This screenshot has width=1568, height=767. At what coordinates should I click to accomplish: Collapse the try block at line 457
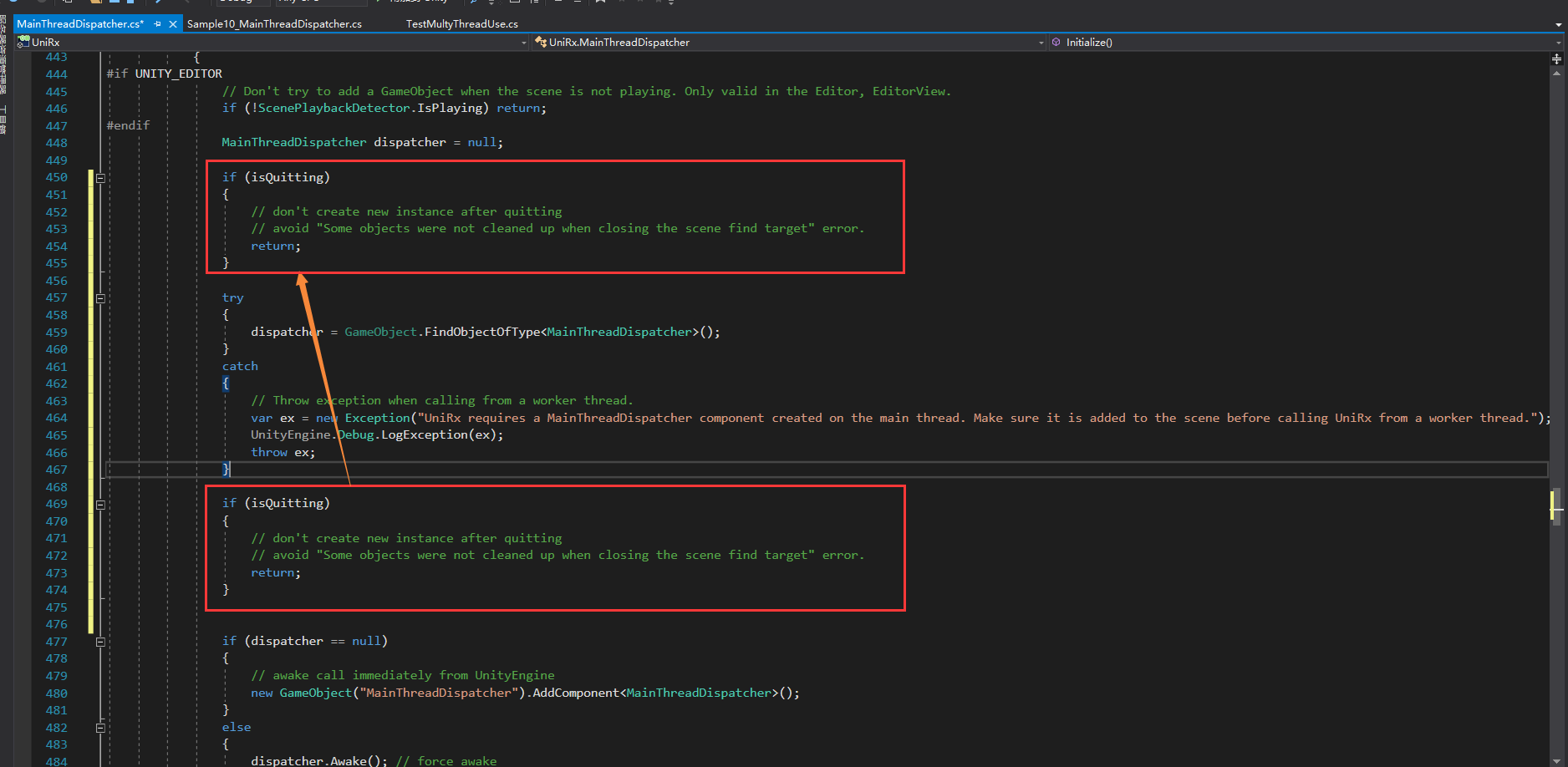99,297
